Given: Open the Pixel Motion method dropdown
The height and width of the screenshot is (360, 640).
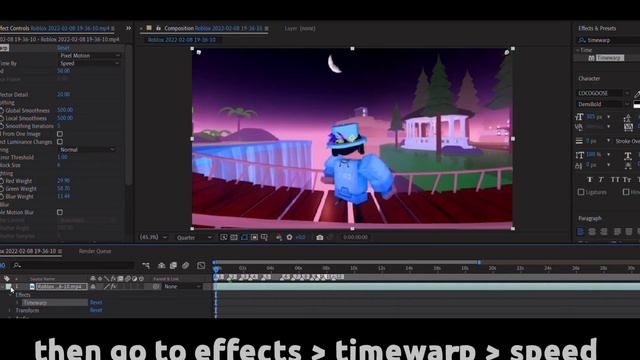Looking at the screenshot, I should tap(90, 56).
